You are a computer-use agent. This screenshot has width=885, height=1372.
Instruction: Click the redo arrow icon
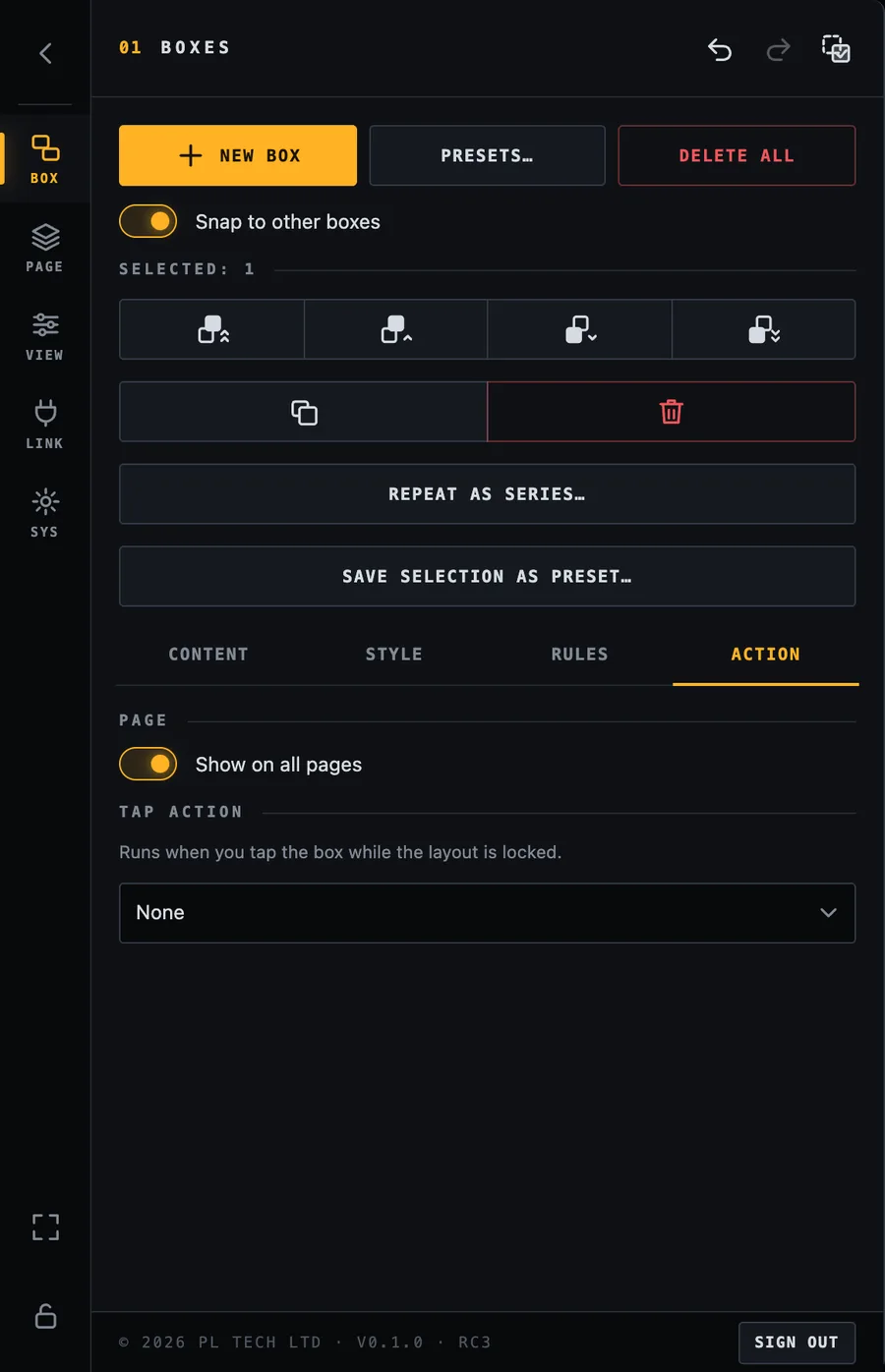click(x=778, y=49)
